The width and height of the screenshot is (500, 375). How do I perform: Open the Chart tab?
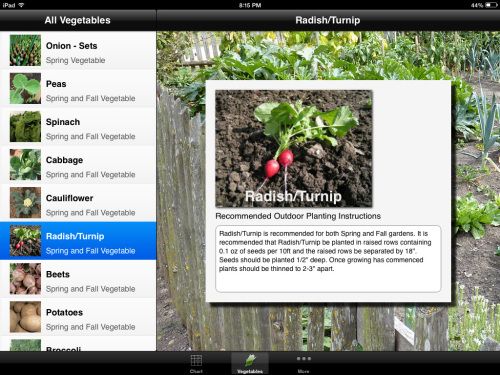point(196,363)
